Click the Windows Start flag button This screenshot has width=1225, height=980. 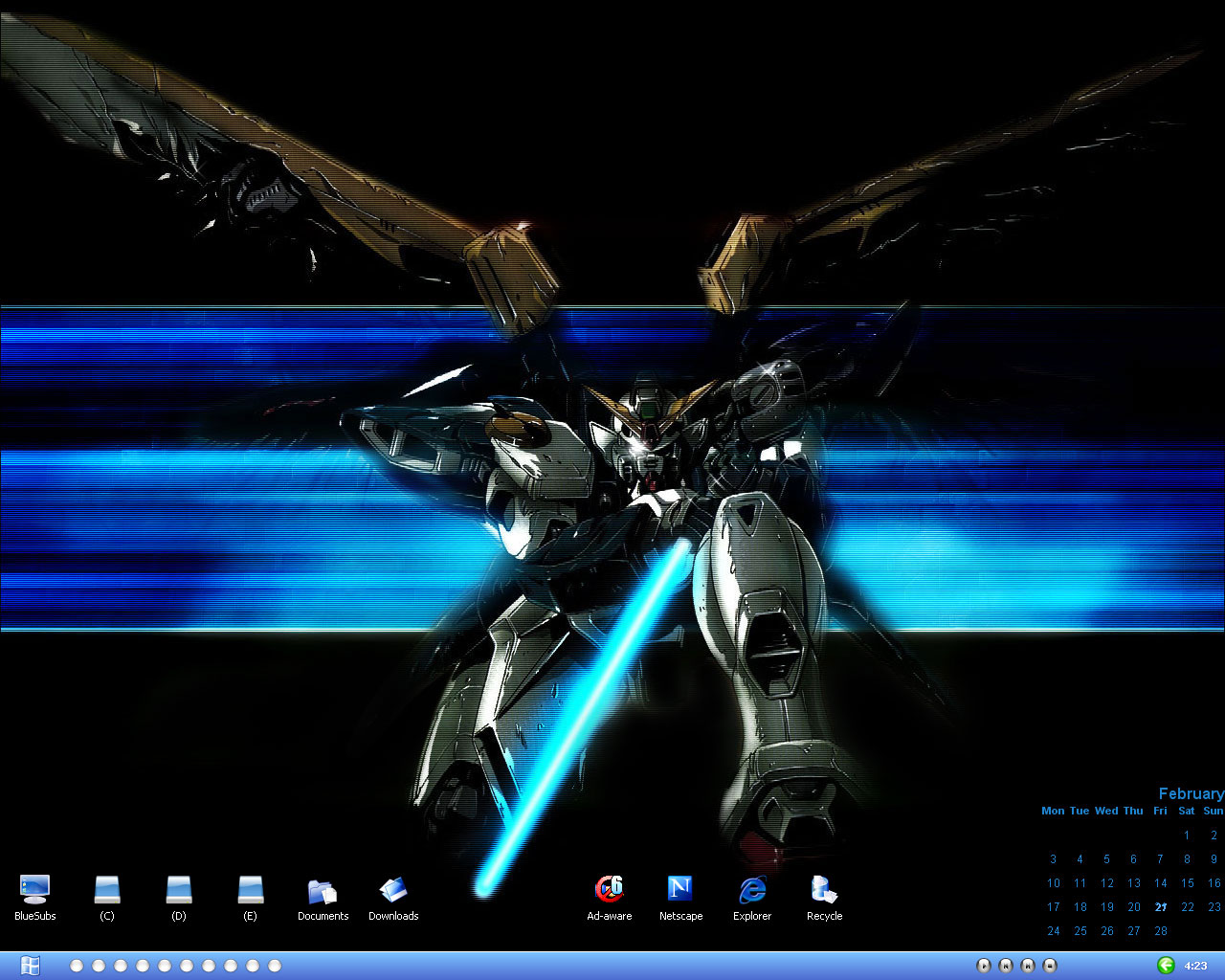pyautogui.click(x=30, y=966)
